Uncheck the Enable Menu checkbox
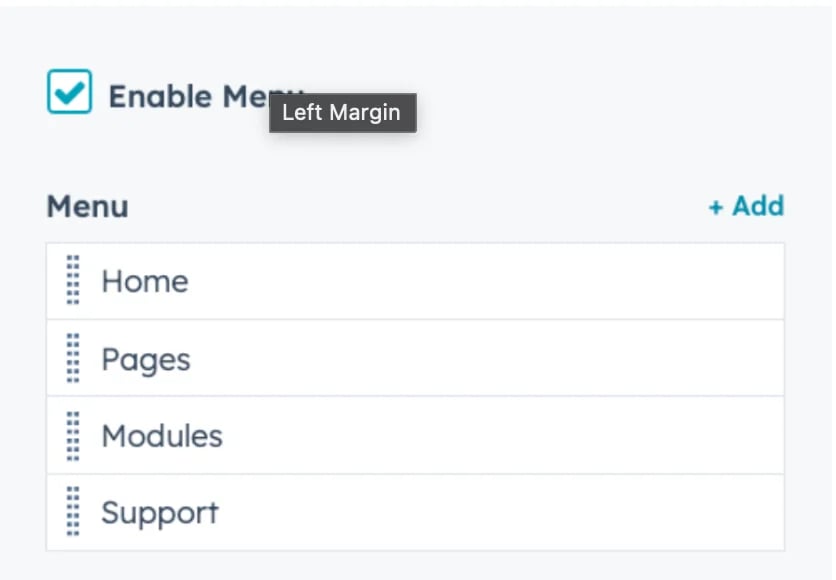Image resolution: width=836 pixels, height=580 pixels. tap(70, 92)
